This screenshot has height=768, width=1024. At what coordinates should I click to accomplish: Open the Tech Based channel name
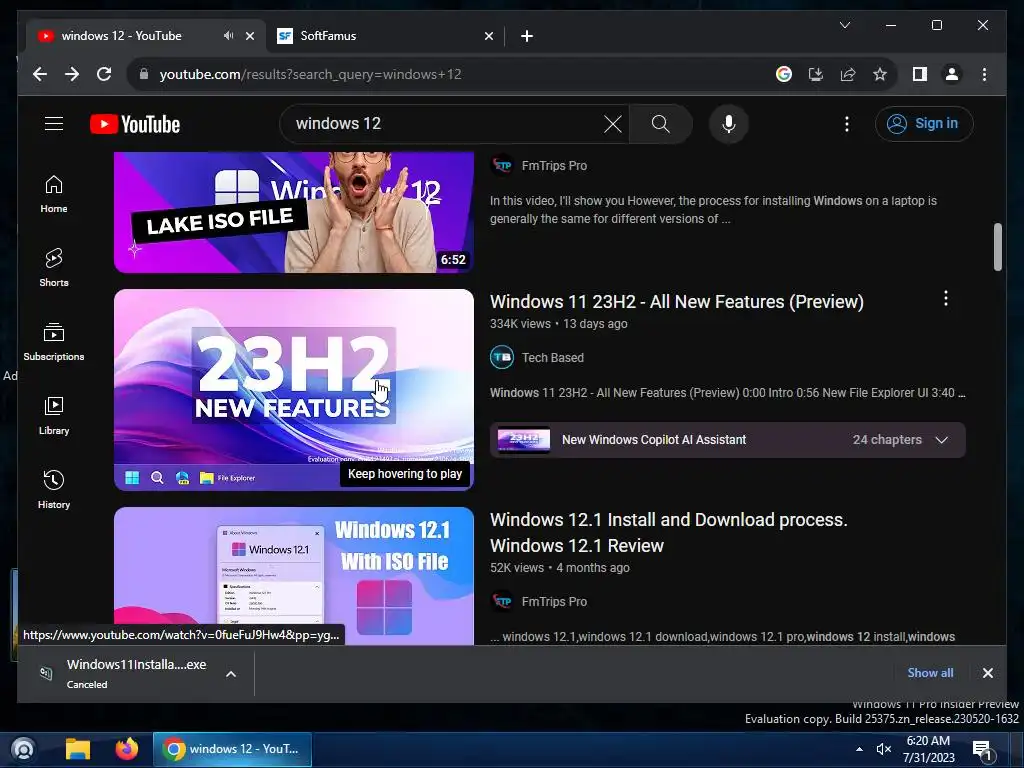coord(552,358)
